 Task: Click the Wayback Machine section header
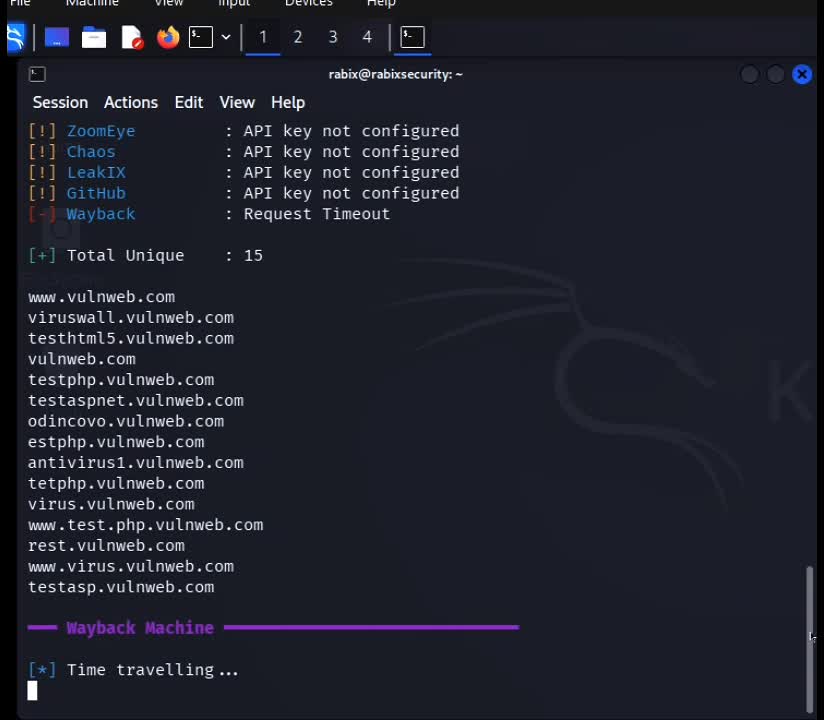140,628
